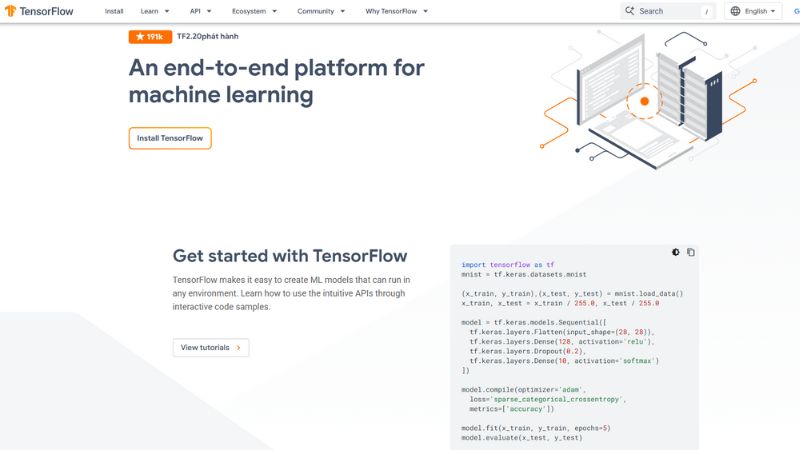Open the TF2.20 release announcement link

(208, 36)
